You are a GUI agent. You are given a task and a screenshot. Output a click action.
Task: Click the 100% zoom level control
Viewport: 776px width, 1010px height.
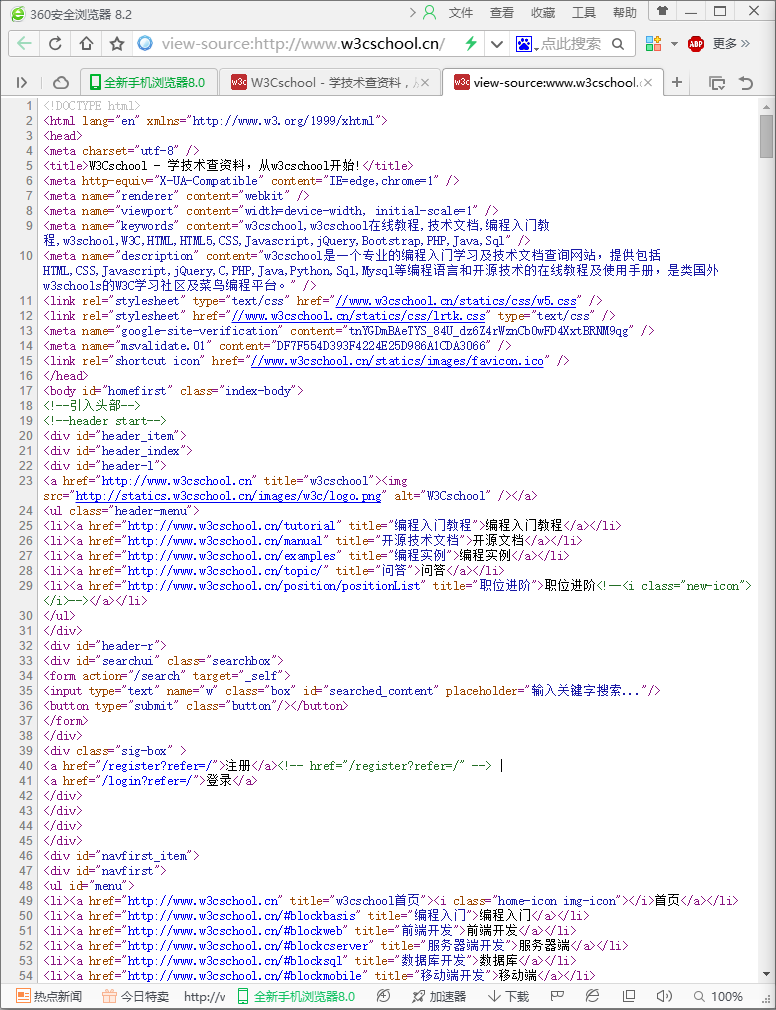[x=717, y=996]
